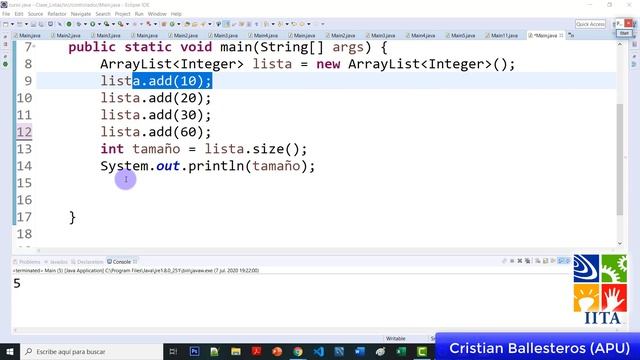This screenshot has height=360, width=640.
Task: Open the Edit menu
Action: tap(19, 14)
